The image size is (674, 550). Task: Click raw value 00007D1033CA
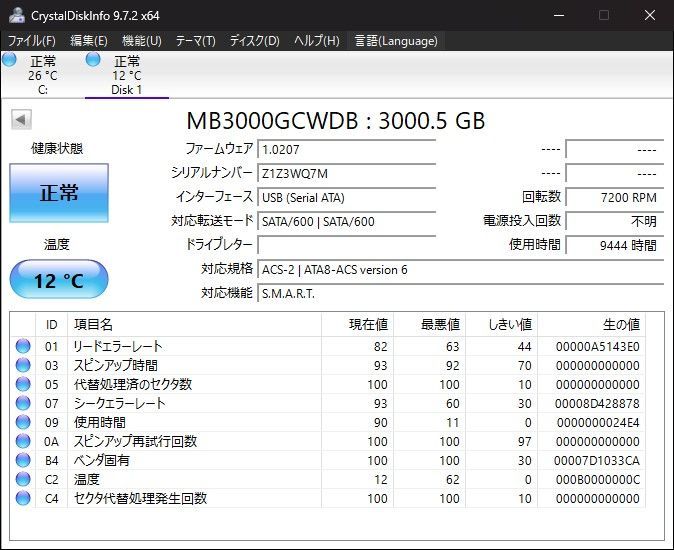coord(597,461)
